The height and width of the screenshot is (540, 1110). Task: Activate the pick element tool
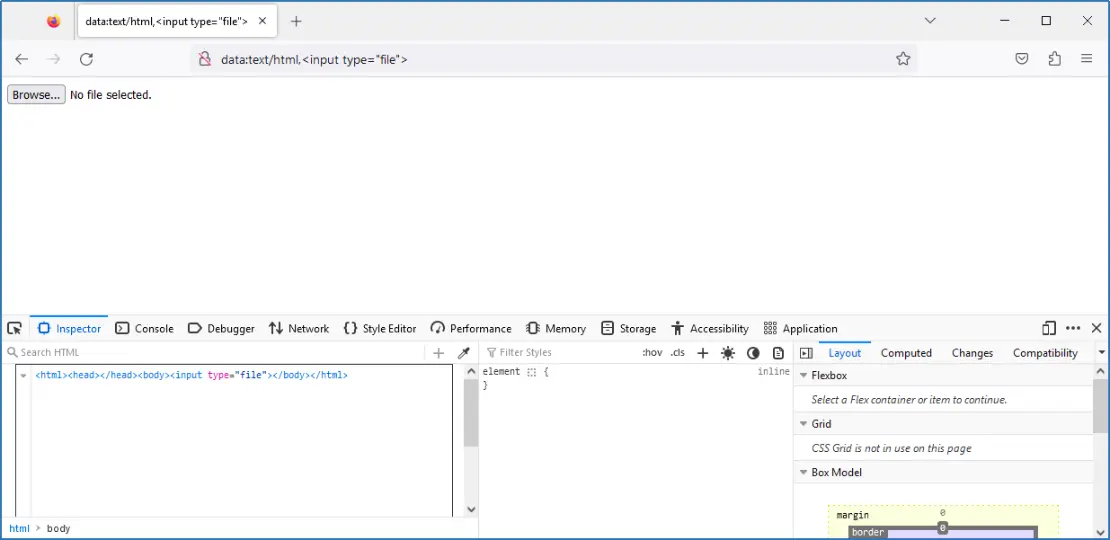pos(14,328)
